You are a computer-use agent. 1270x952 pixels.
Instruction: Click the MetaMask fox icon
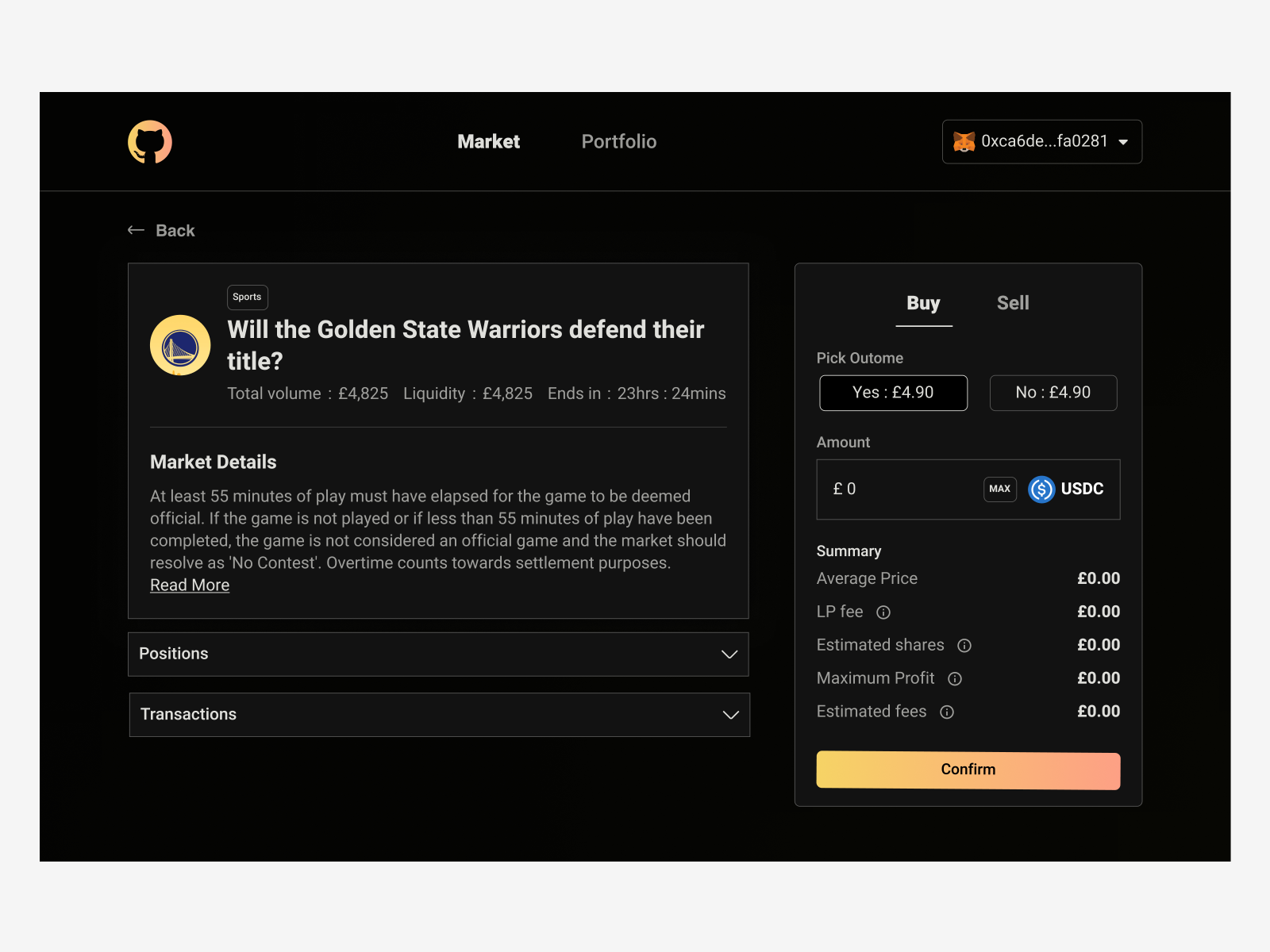pos(964,141)
